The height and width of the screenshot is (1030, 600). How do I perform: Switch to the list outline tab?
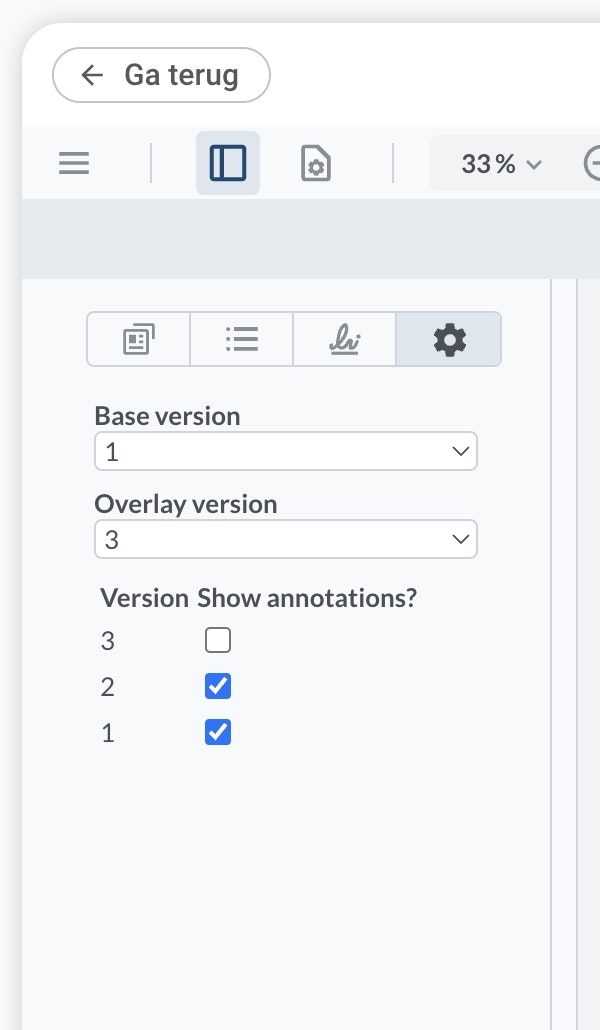(242, 340)
